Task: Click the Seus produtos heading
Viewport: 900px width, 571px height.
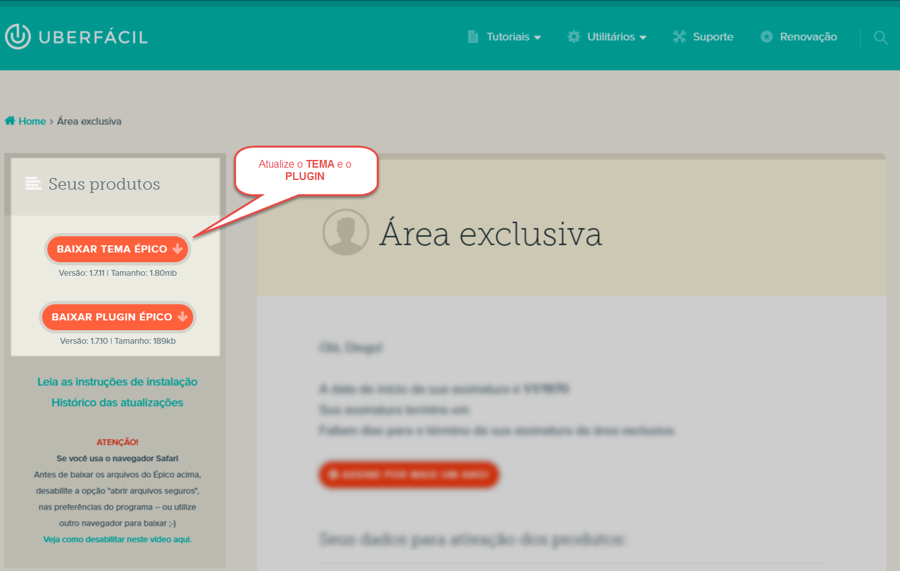Action: [104, 184]
